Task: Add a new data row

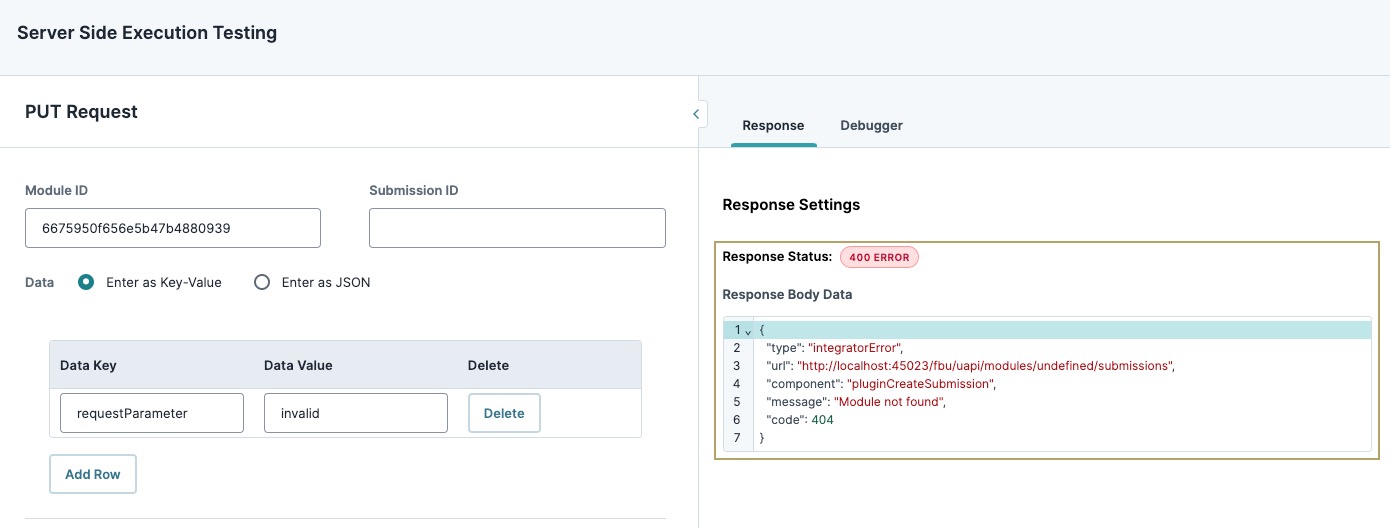Action: click(x=93, y=474)
